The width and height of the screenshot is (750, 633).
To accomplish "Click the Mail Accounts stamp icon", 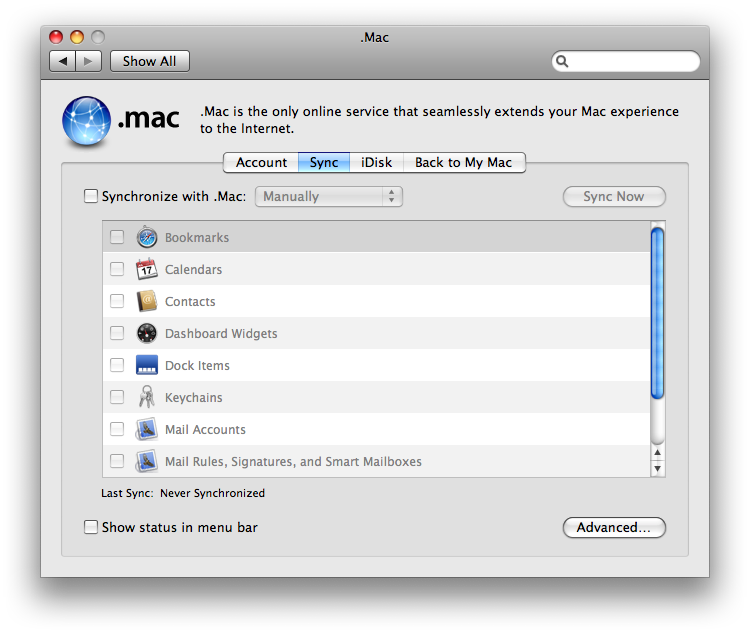I will 146,429.
